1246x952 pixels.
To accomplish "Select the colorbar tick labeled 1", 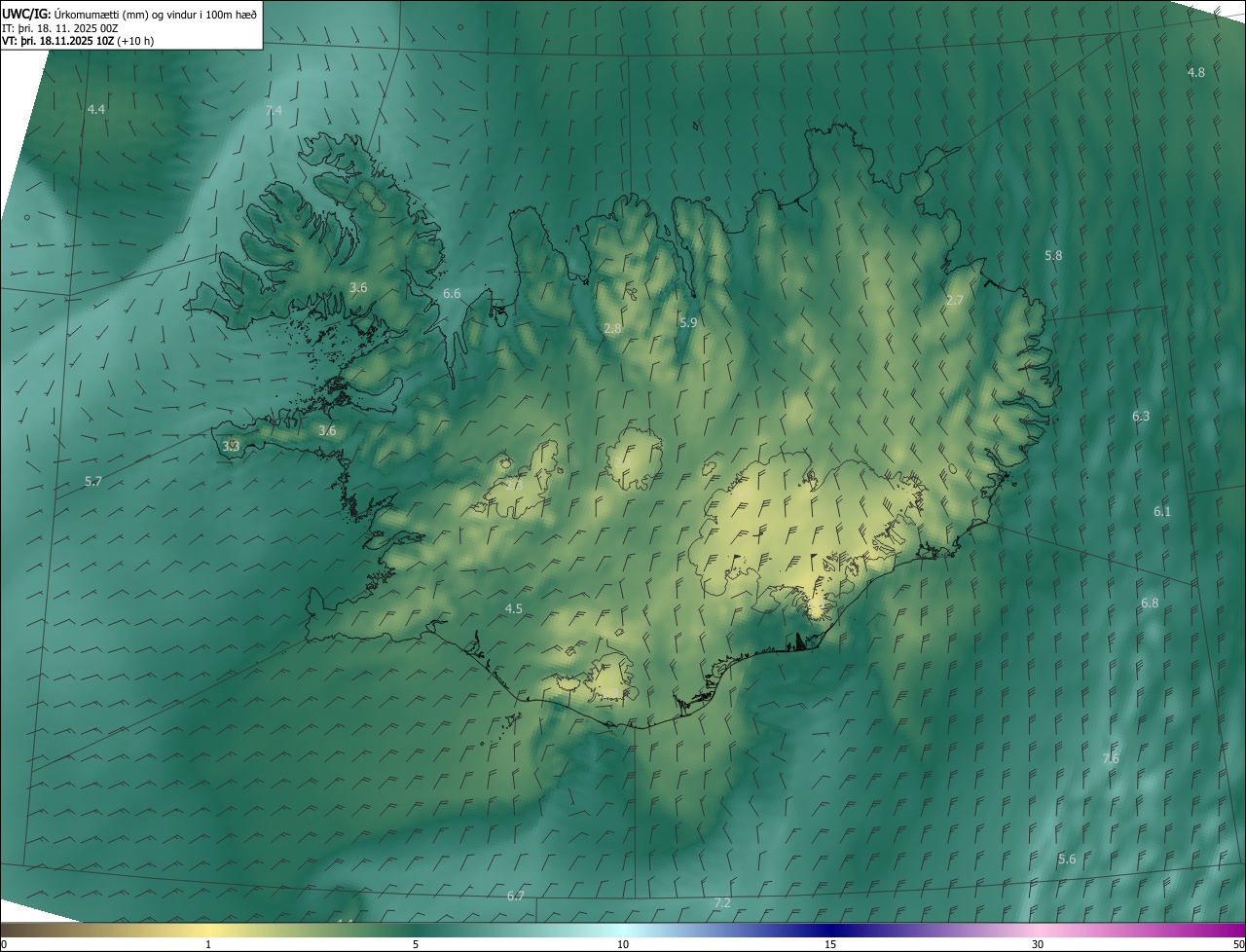I will [x=208, y=944].
